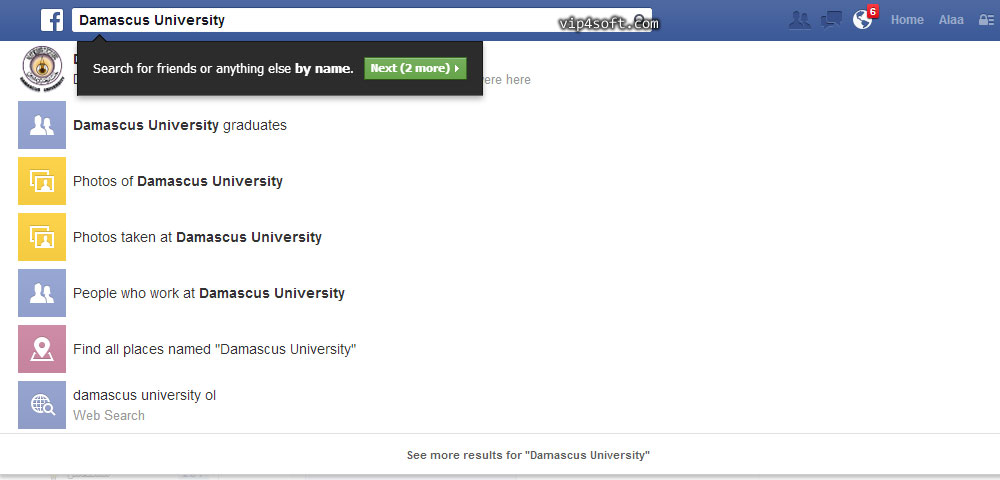Click the Damascus University search field
The width and height of the screenshot is (1000, 480).
[362, 20]
